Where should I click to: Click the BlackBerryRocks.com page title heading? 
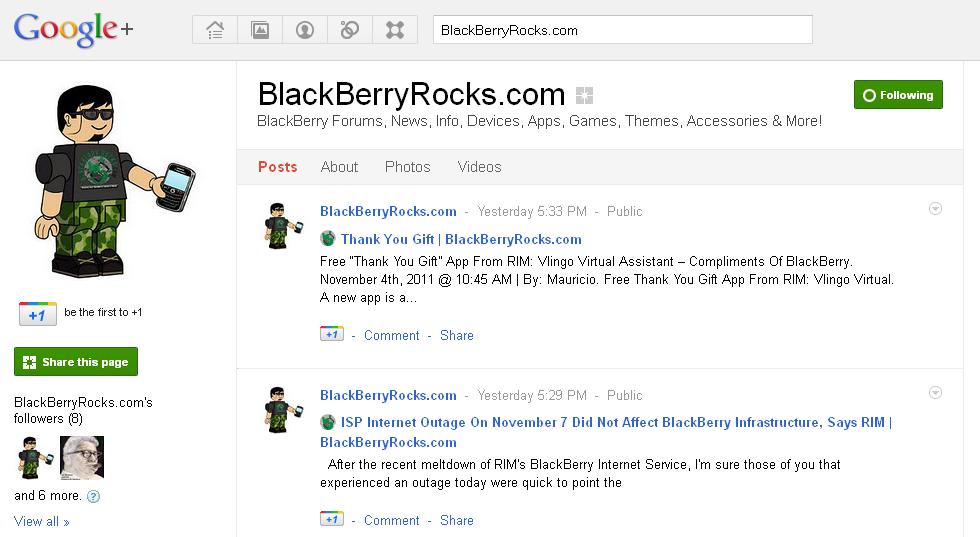(x=411, y=94)
